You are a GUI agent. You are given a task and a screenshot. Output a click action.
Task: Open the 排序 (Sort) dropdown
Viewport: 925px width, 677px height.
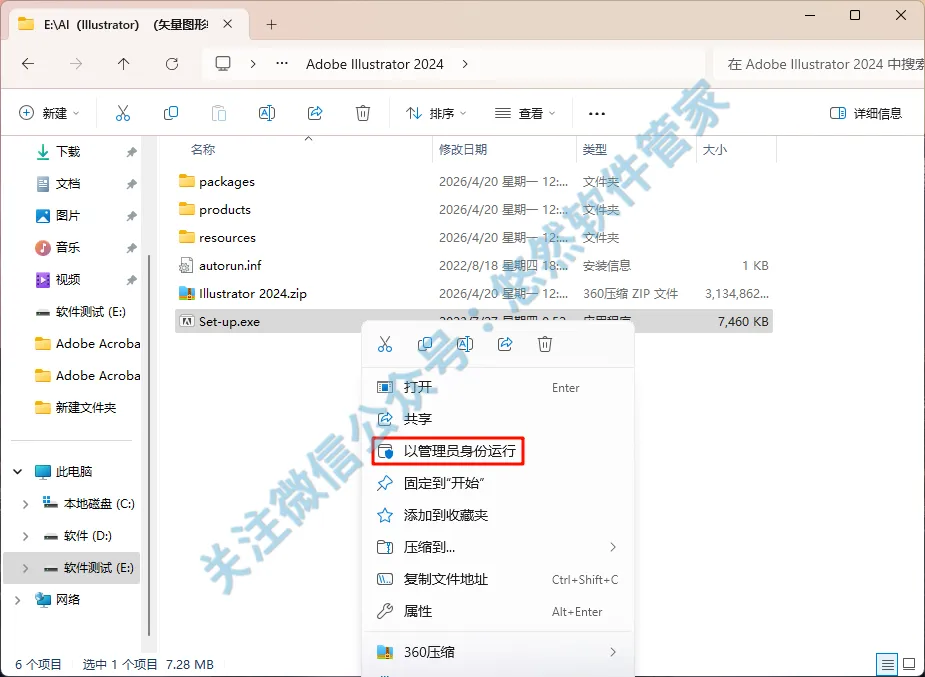(x=436, y=113)
